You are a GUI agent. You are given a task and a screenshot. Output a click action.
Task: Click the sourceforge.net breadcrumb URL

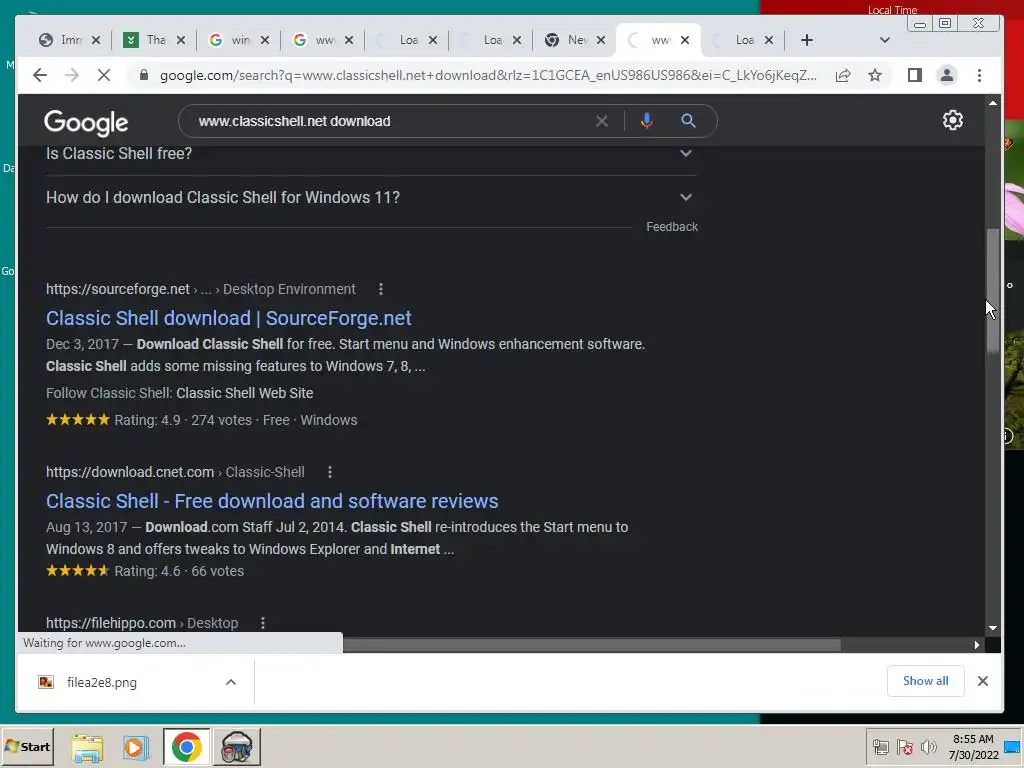(118, 289)
